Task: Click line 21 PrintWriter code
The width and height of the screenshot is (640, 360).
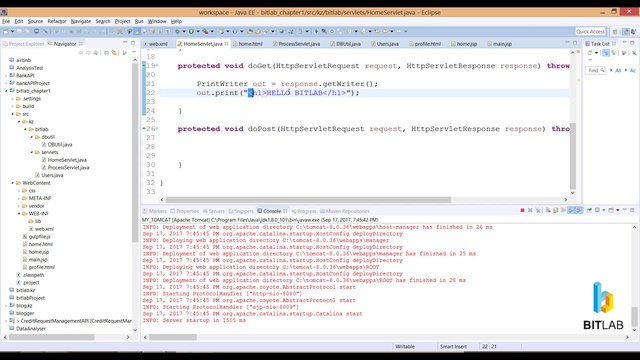Action: [287, 84]
